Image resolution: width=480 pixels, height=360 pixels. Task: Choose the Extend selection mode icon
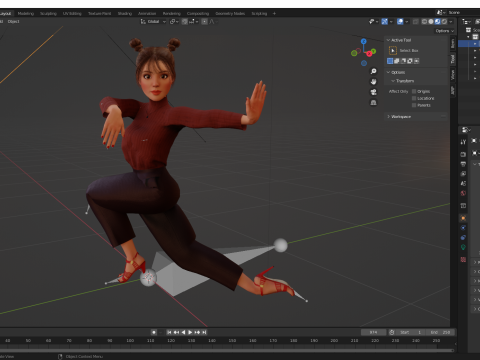tap(397, 61)
